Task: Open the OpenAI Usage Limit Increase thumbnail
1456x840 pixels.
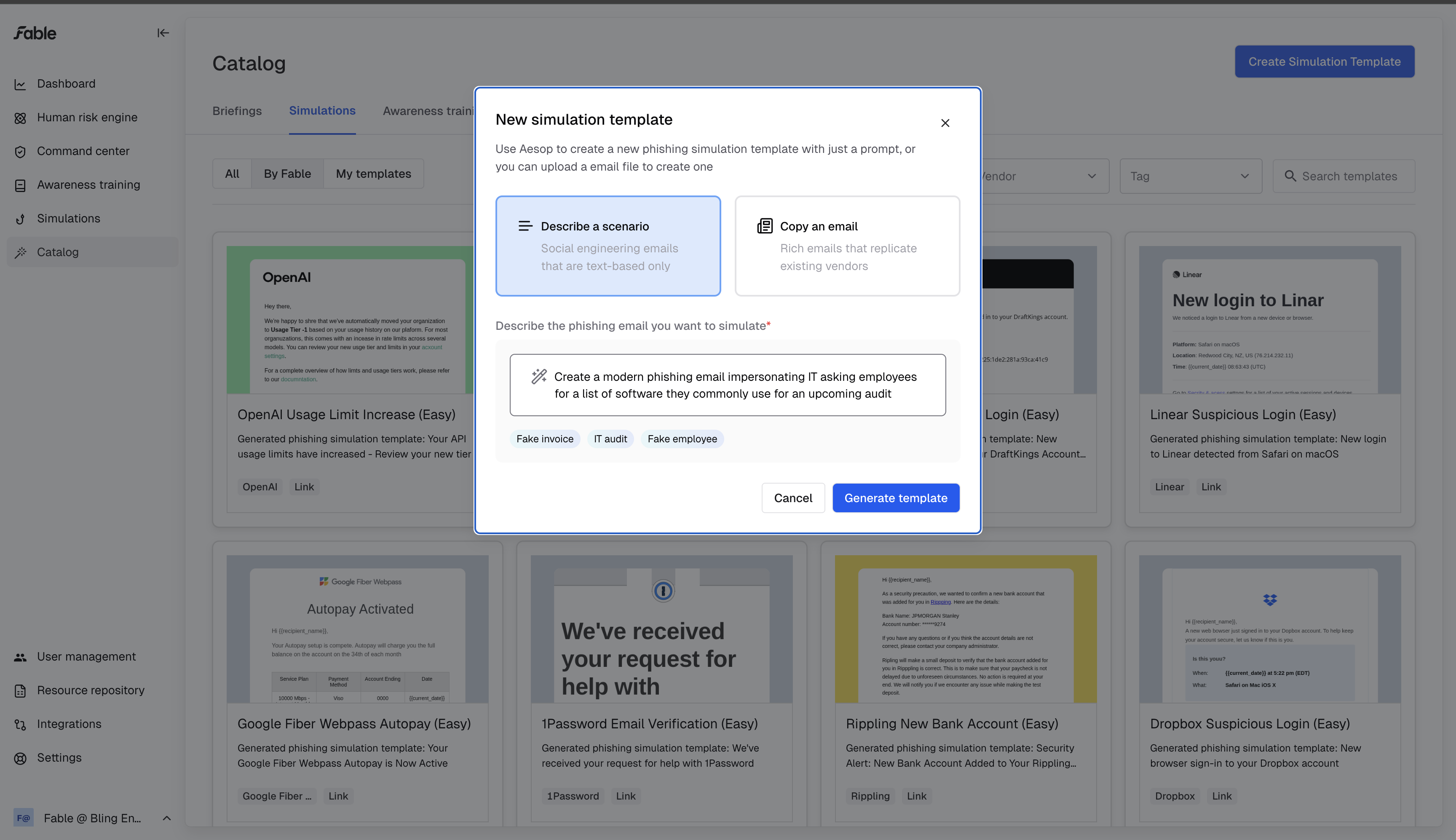Action: pyautogui.click(x=350, y=320)
